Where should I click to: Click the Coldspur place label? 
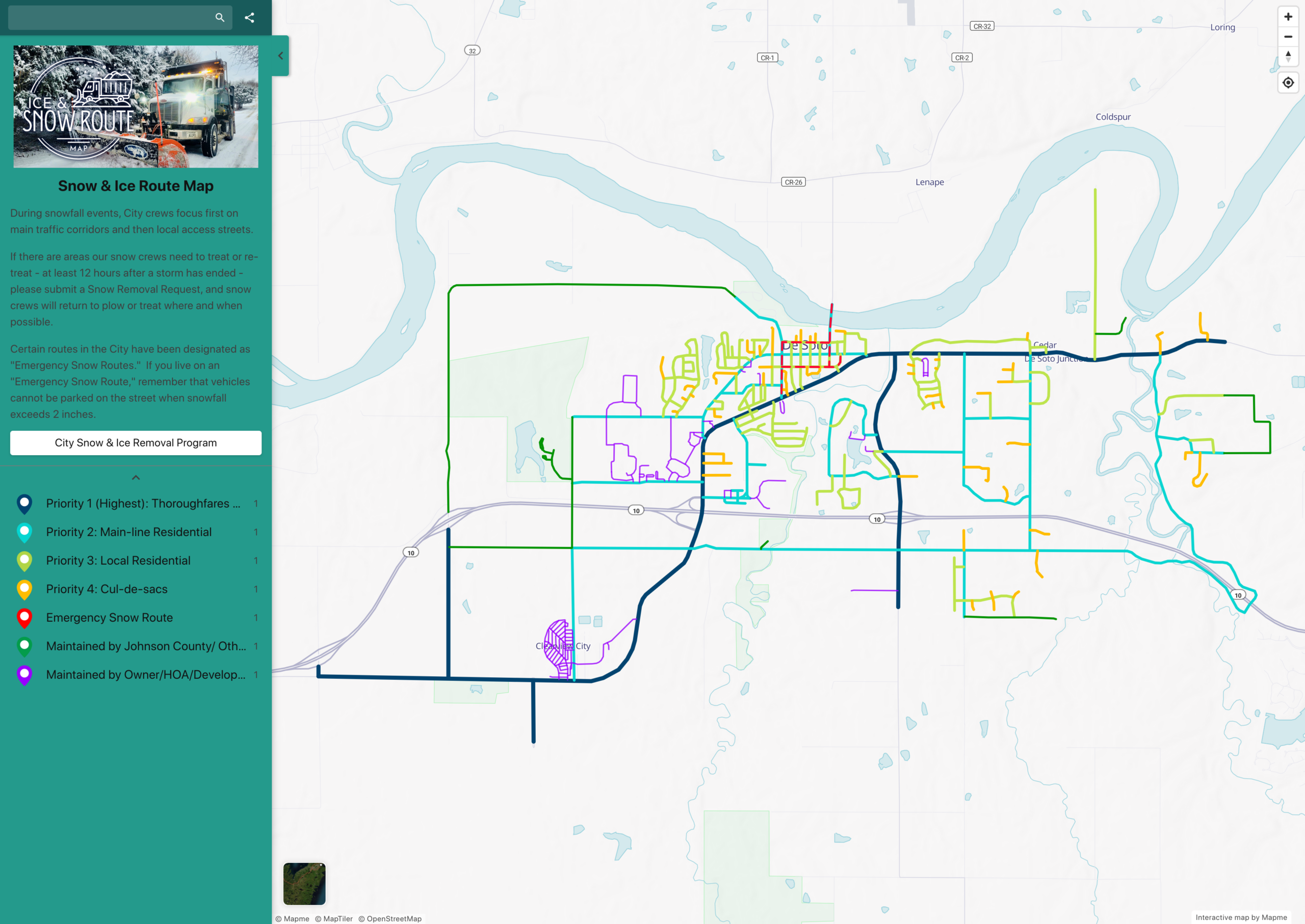tap(1113, 117)
